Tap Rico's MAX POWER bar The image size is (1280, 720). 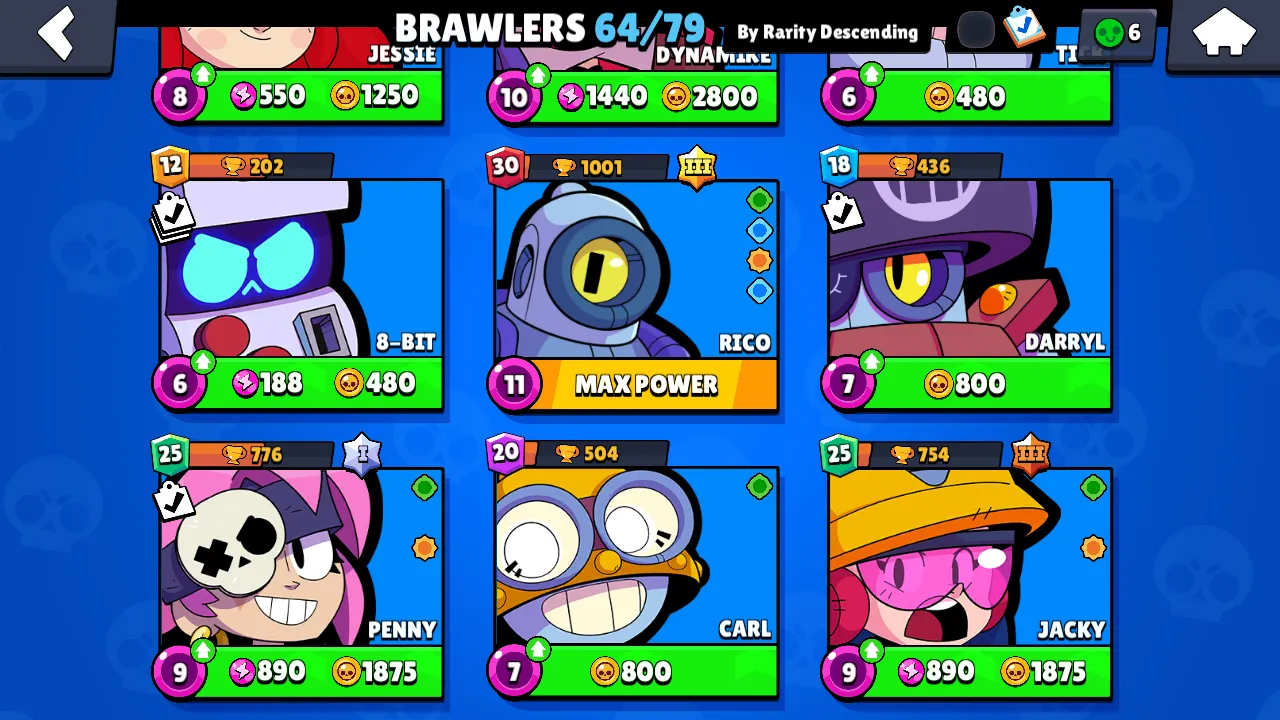(x=646, y=385)
